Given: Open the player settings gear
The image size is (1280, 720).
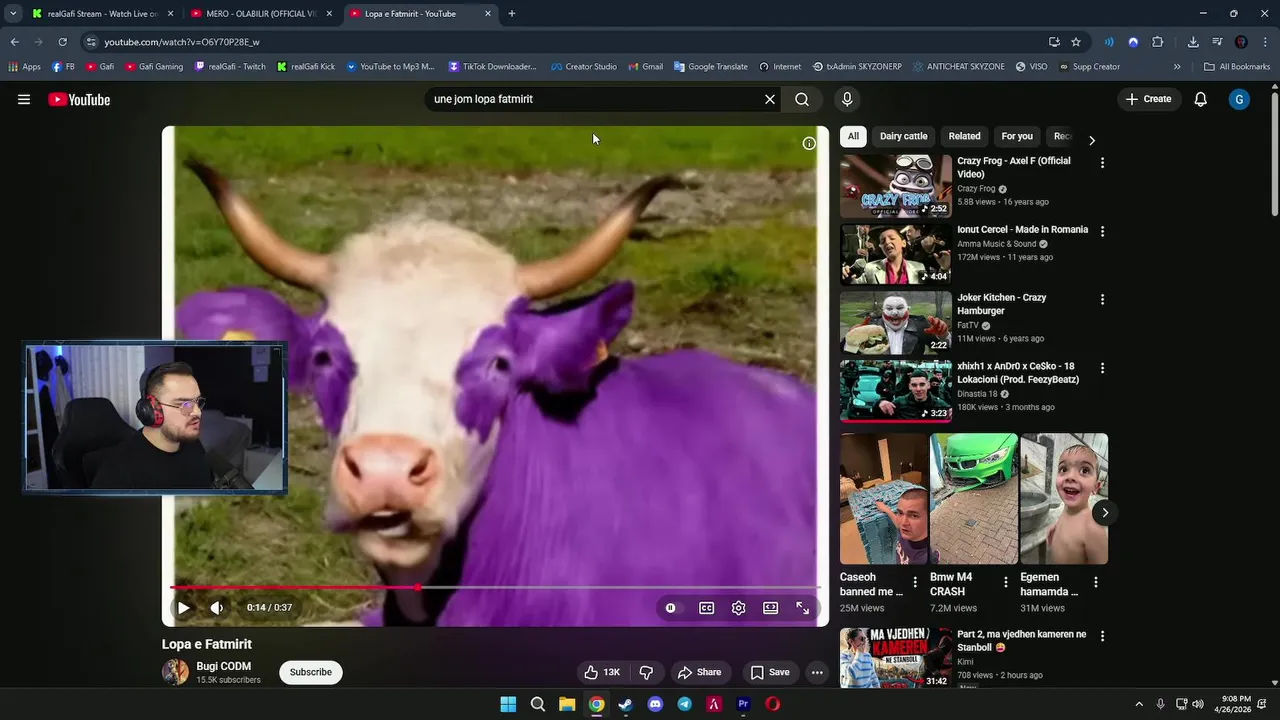Looking at the screenshot, I should coord(739,607).
